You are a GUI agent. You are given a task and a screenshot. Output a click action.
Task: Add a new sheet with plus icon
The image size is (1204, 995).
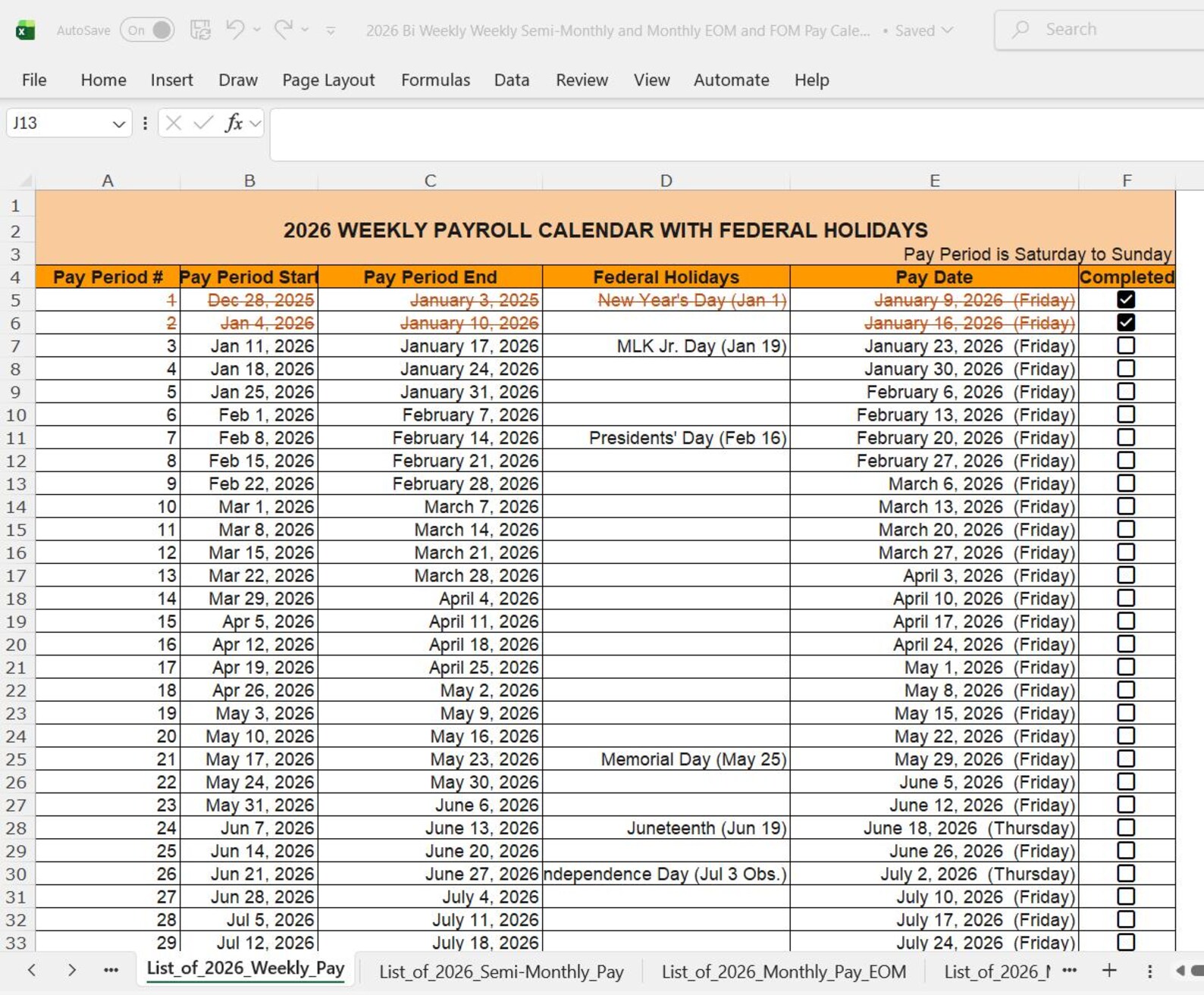pos(1109,970)
